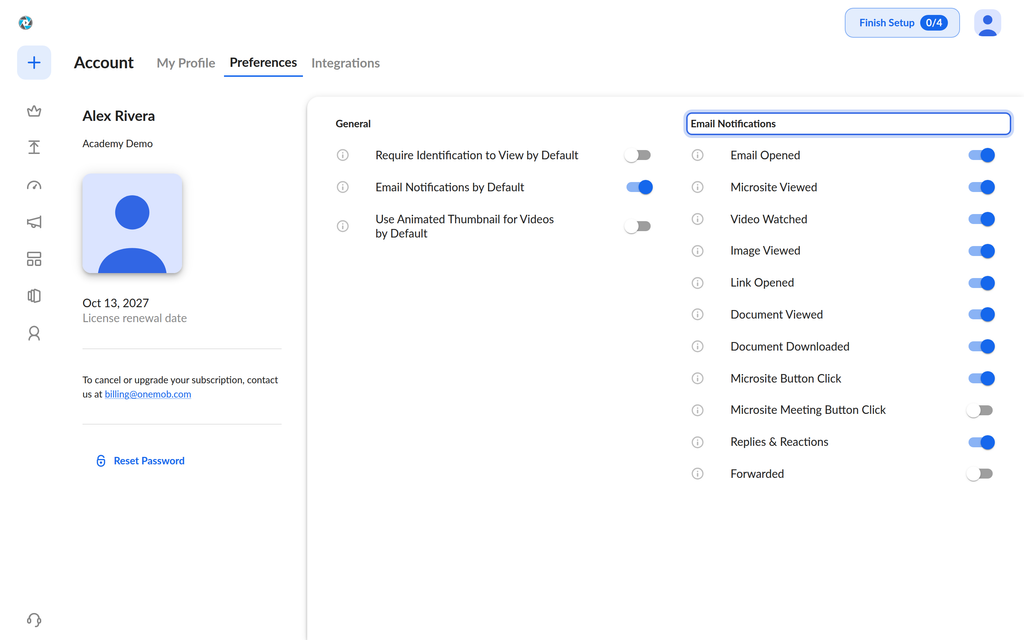Open the crown icon in sidebar

pos(34,111)
